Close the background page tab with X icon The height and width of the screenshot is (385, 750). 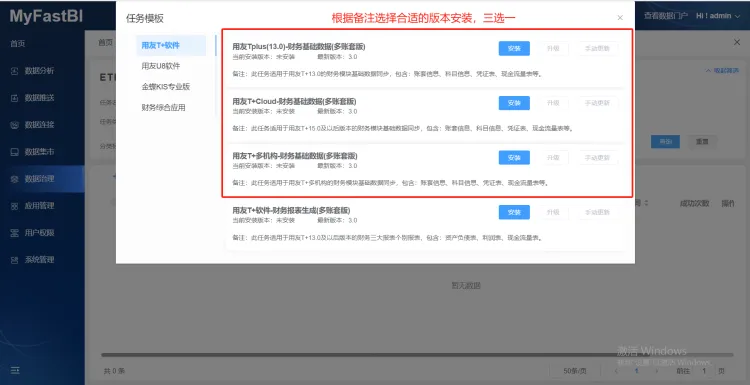[737, 43]
